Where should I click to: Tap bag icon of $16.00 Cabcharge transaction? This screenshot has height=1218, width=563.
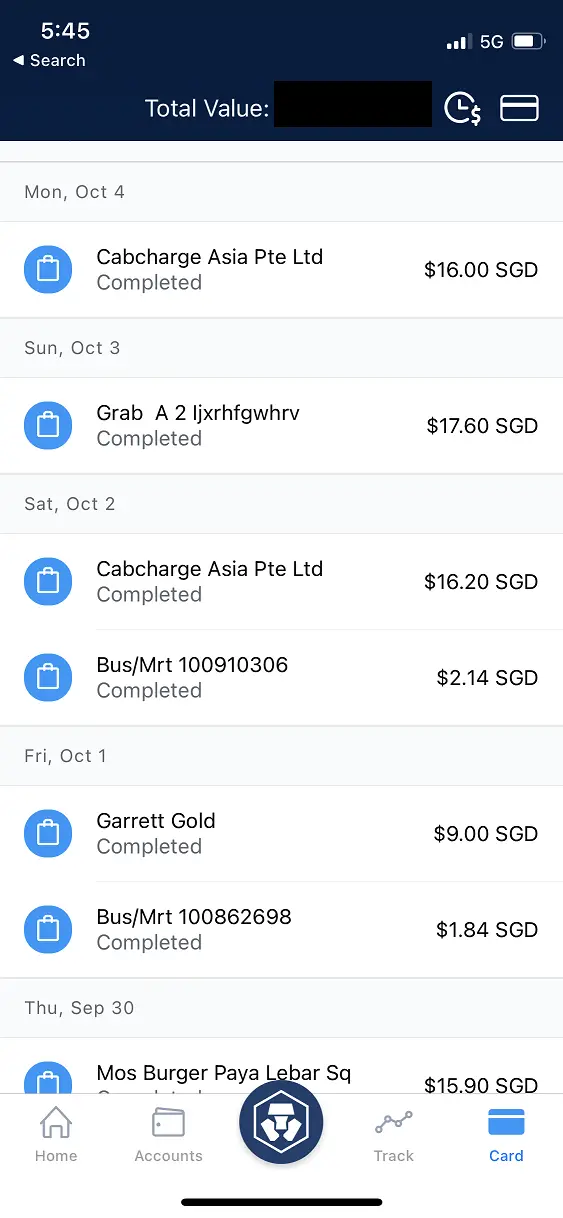(x=48, y=269)
